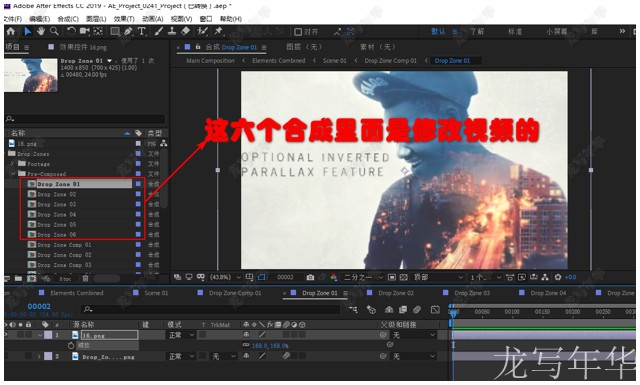Take snapshot with camera icon in viewer

click(310, 277)
